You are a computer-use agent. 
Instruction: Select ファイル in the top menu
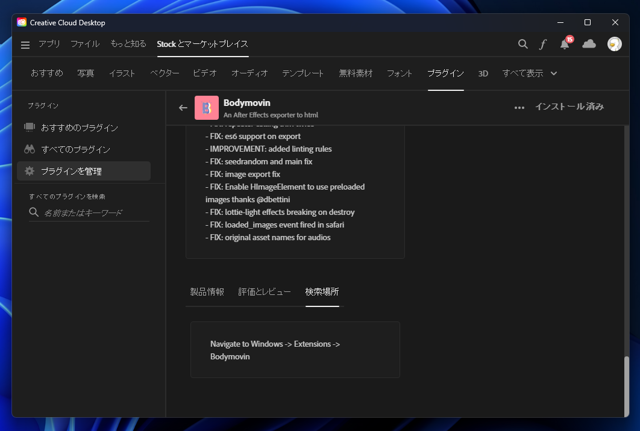pos(85,44)
